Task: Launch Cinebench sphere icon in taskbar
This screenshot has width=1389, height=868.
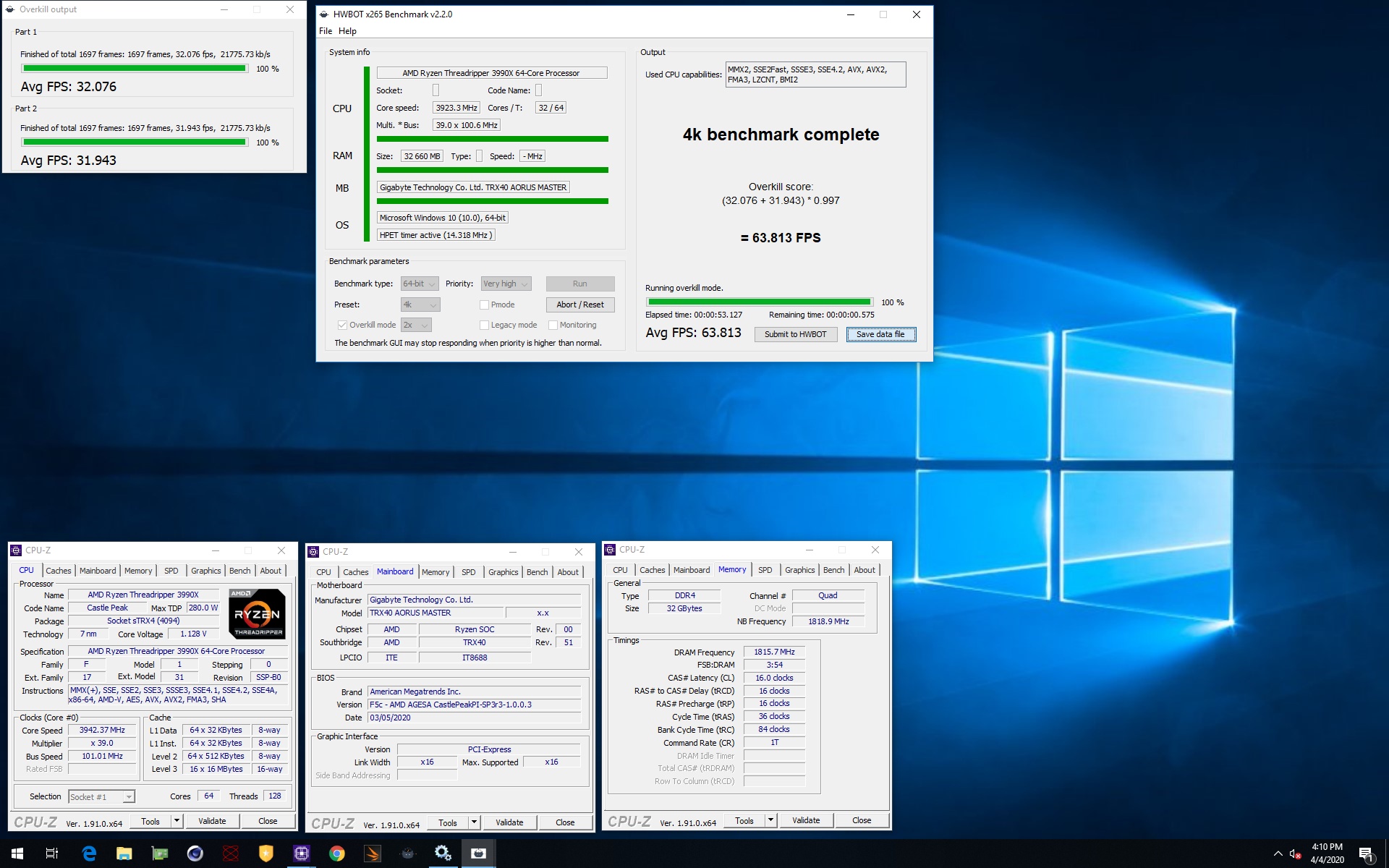Action: 195,854
